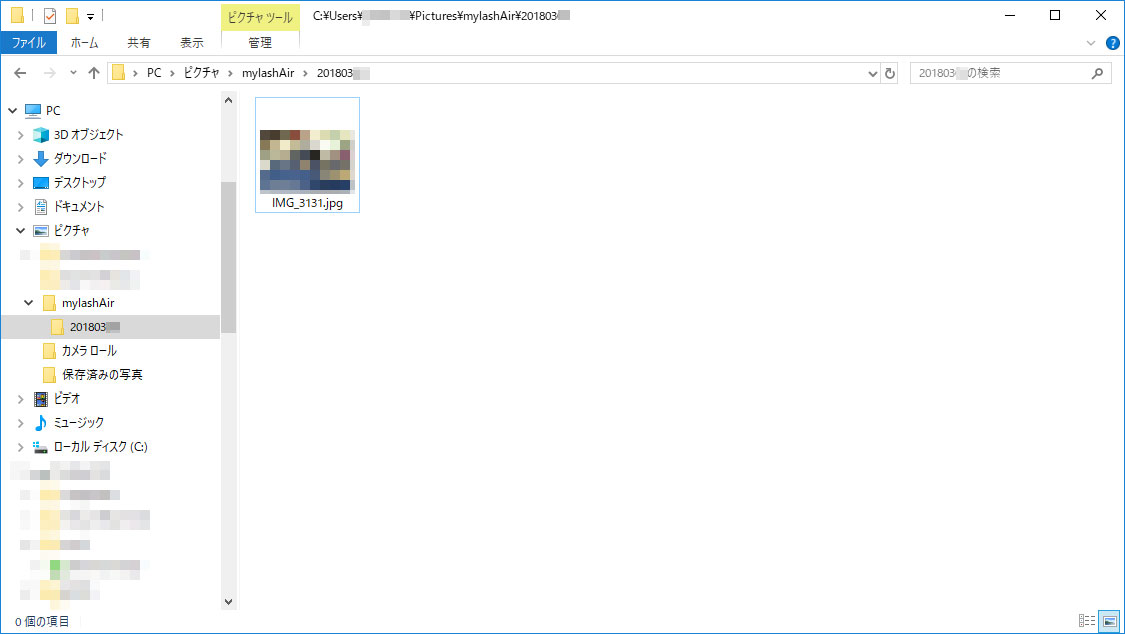Click the IMG_3131.jpg file name
The image size is (1125, 634).
pos(307,203)
